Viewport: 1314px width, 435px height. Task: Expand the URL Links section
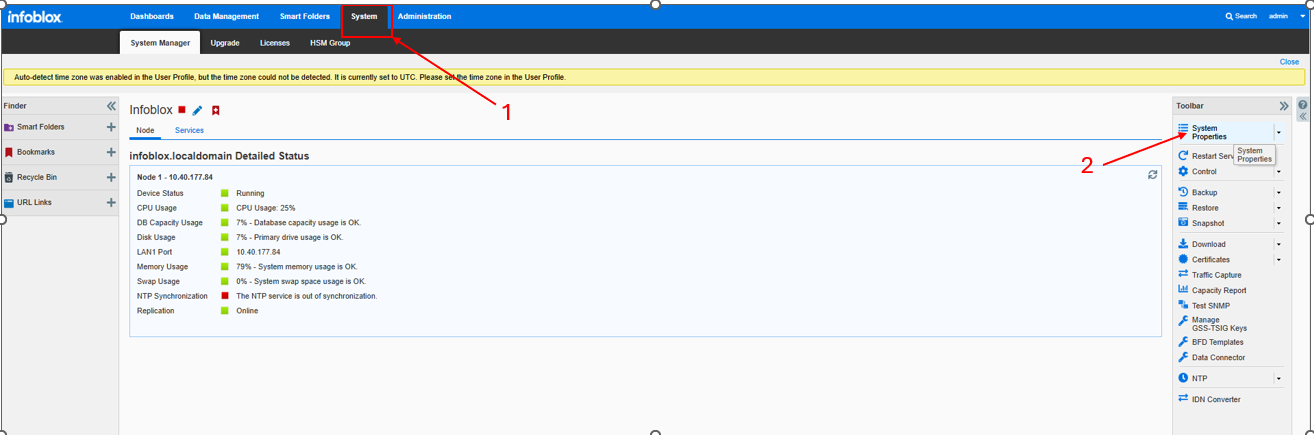(x=111, y=202)
